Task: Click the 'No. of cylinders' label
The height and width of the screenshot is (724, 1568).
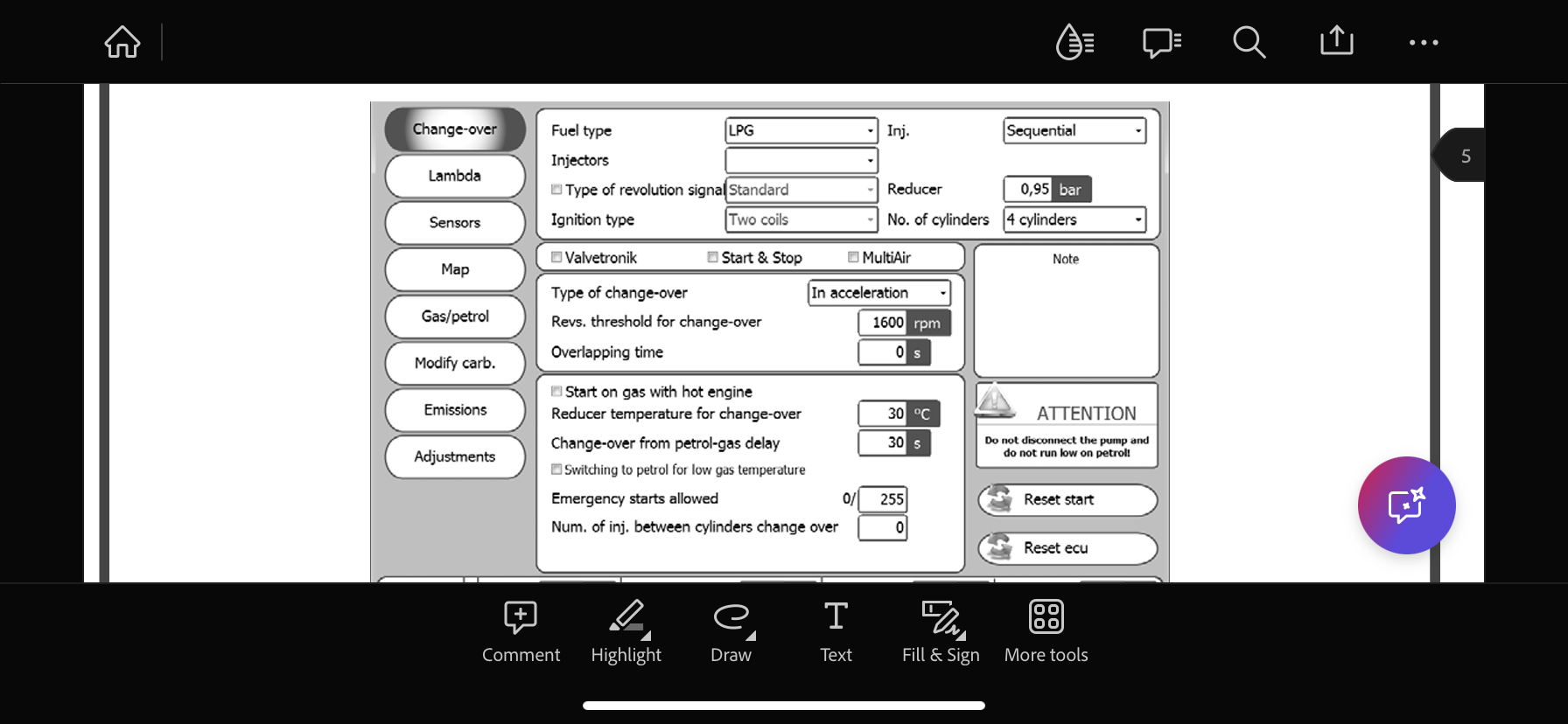Action: tap(938, 219)
